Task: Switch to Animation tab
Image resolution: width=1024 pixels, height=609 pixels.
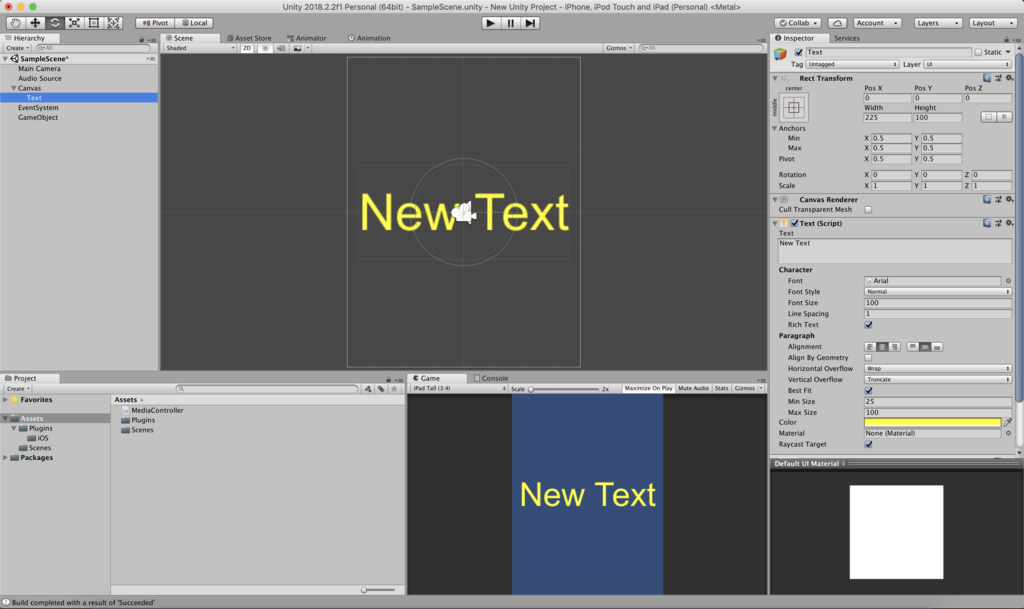Action: click(369, 39)
